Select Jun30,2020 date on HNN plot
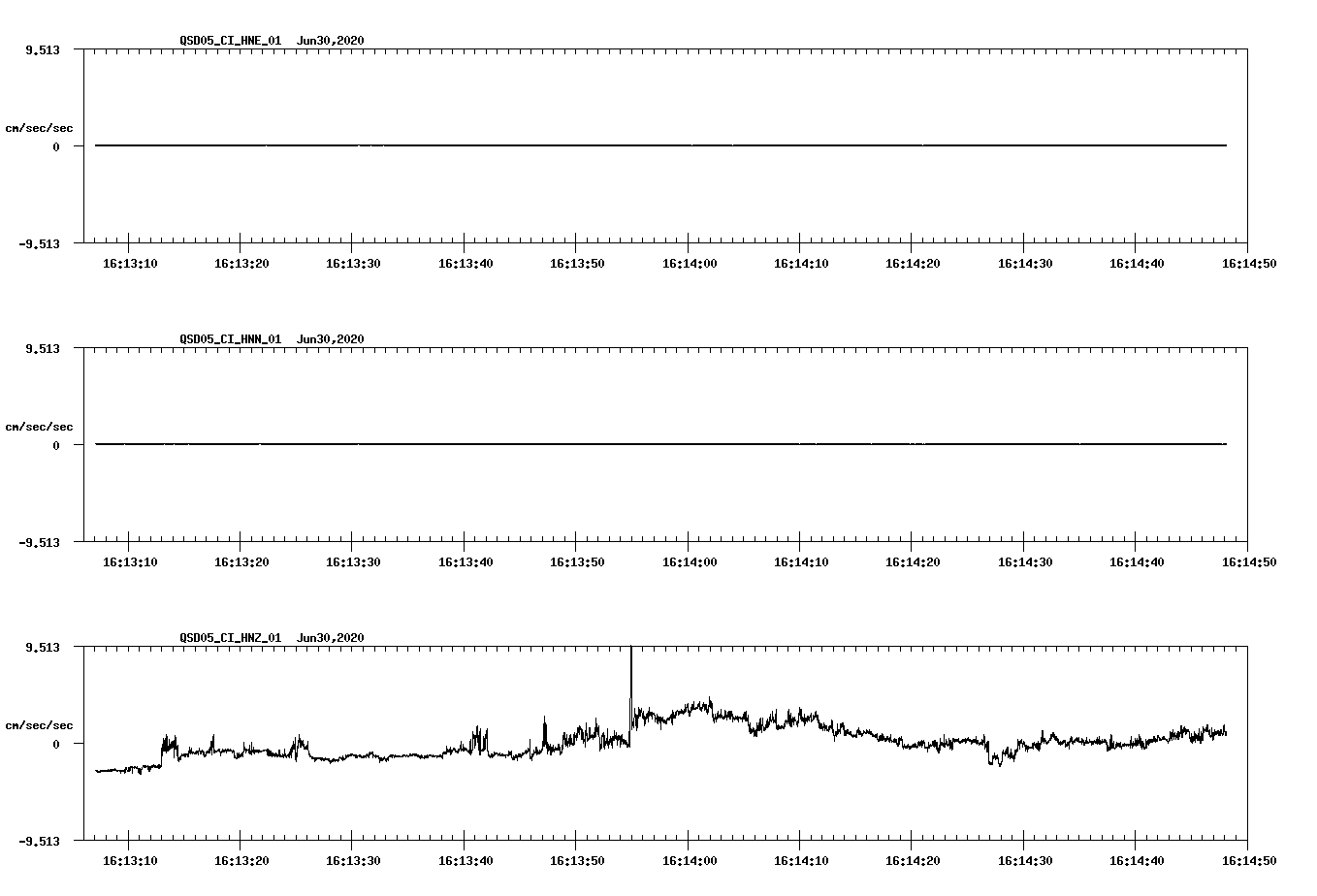The width and height of the screenshot is (1317, 896). coord(331,339)
